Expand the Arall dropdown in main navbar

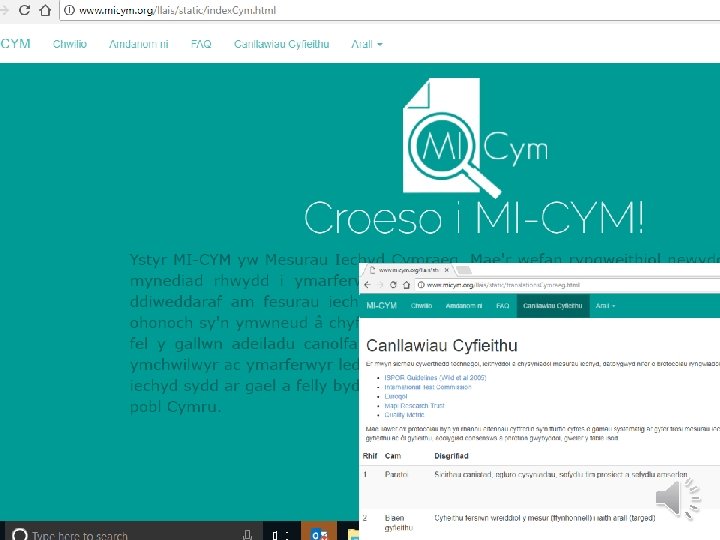(x=366, y=44)
